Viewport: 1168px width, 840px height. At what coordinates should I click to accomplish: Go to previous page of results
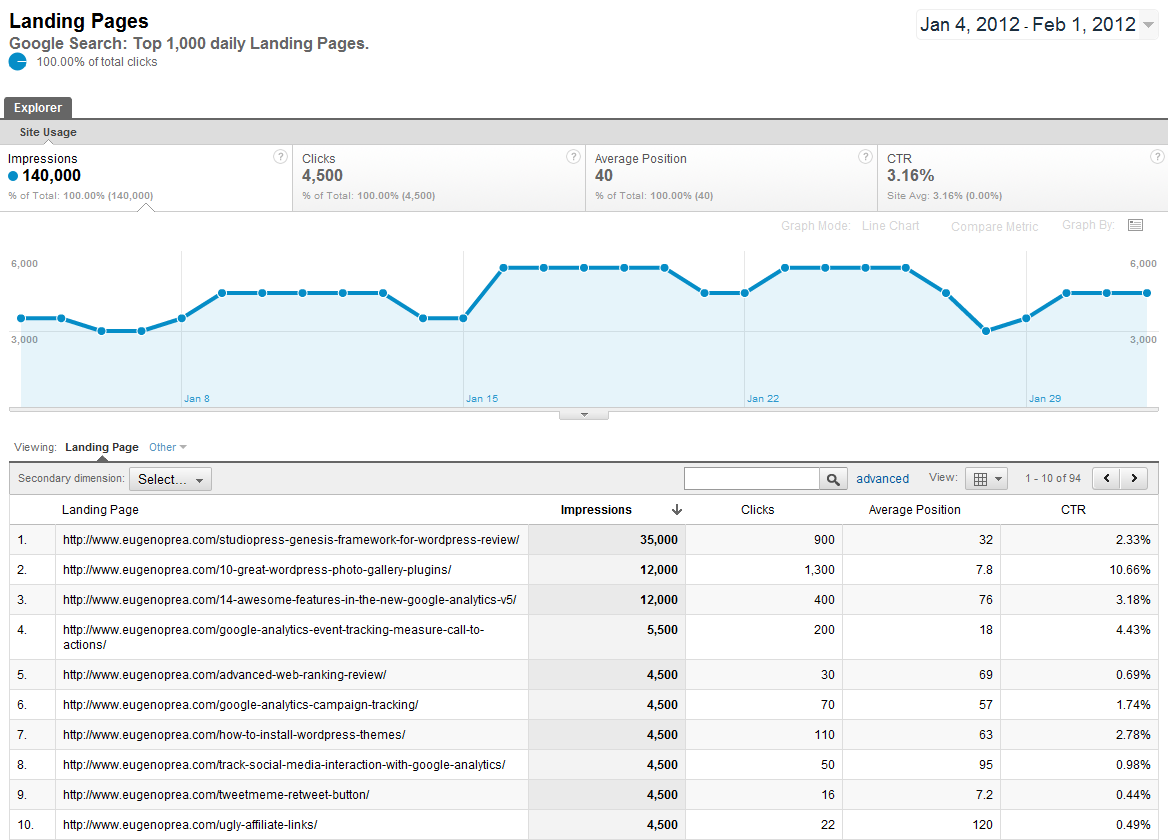click(1106, 479)
